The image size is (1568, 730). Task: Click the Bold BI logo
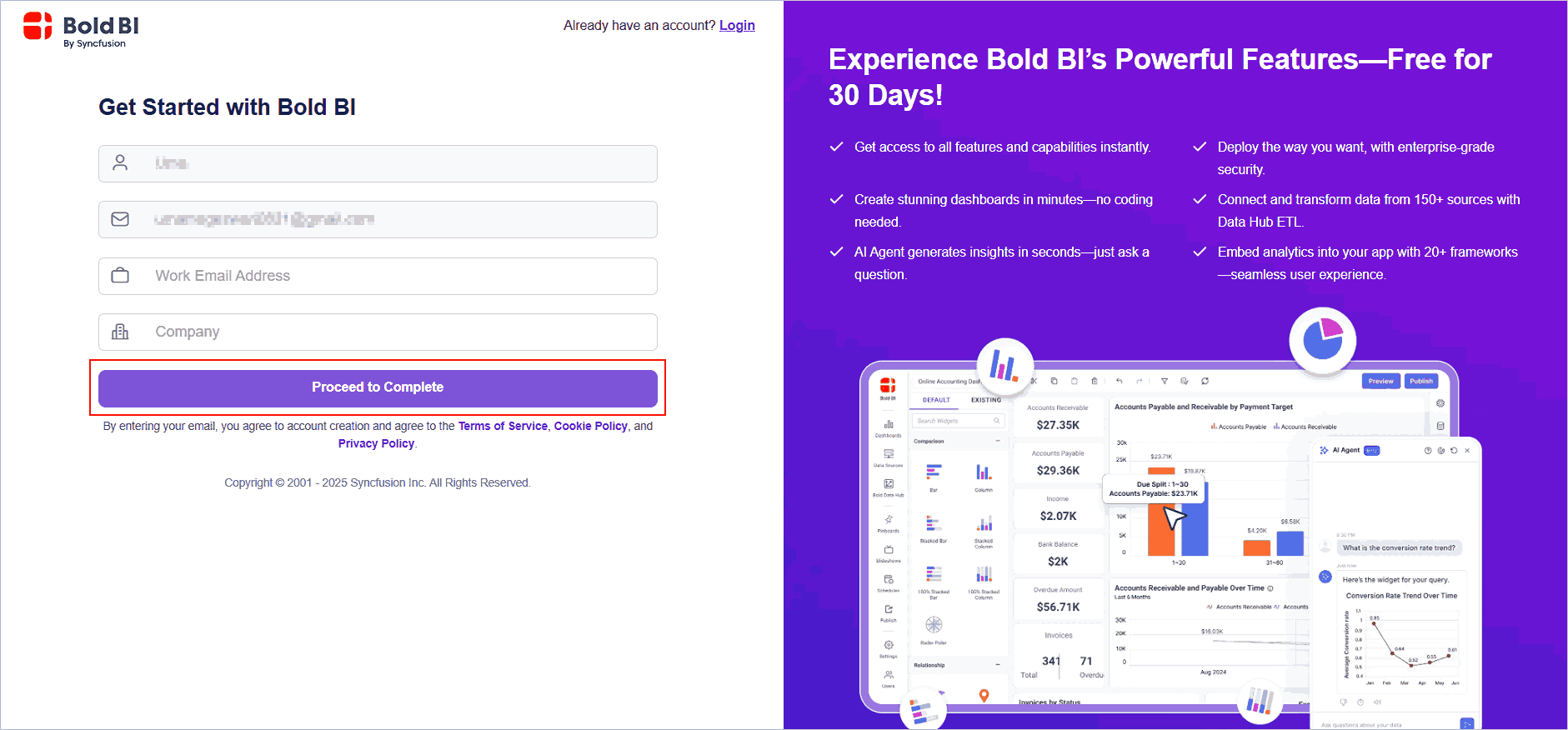[81, 29]
